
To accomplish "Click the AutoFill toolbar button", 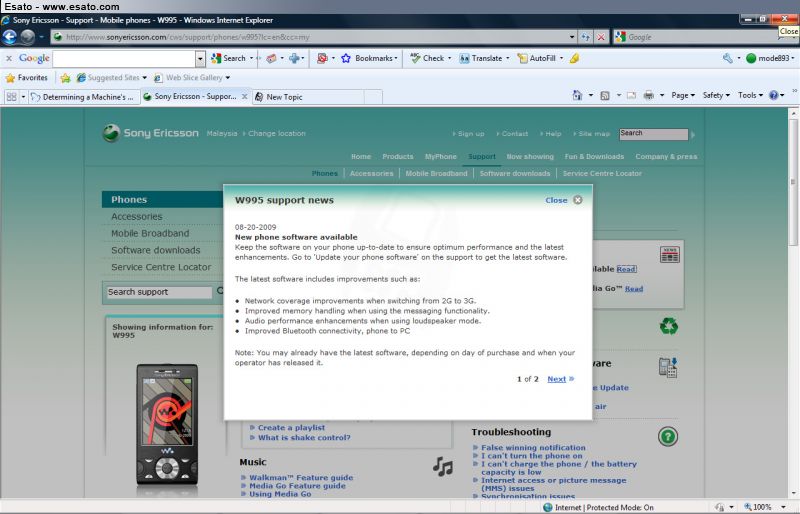I will [537, 58].
